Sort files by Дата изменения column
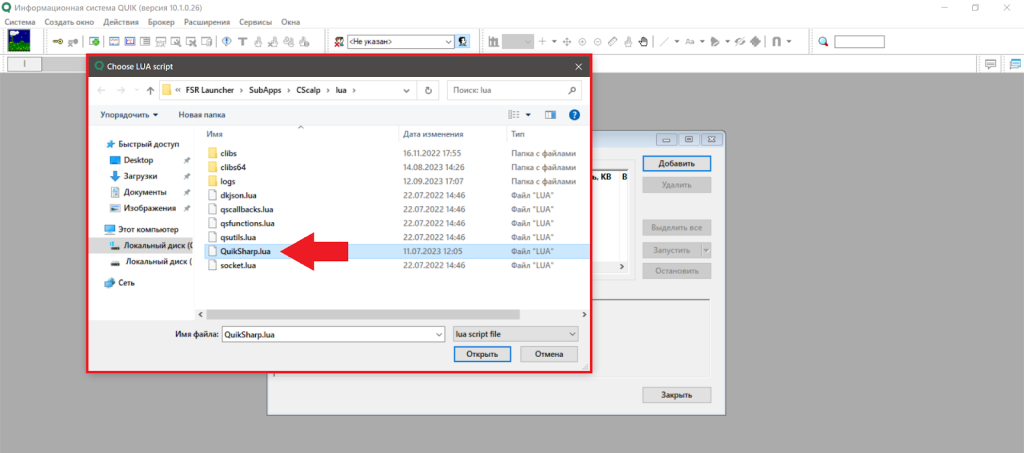The width and height of the screenshot is (1024, 453). click(x=433, y=134)
